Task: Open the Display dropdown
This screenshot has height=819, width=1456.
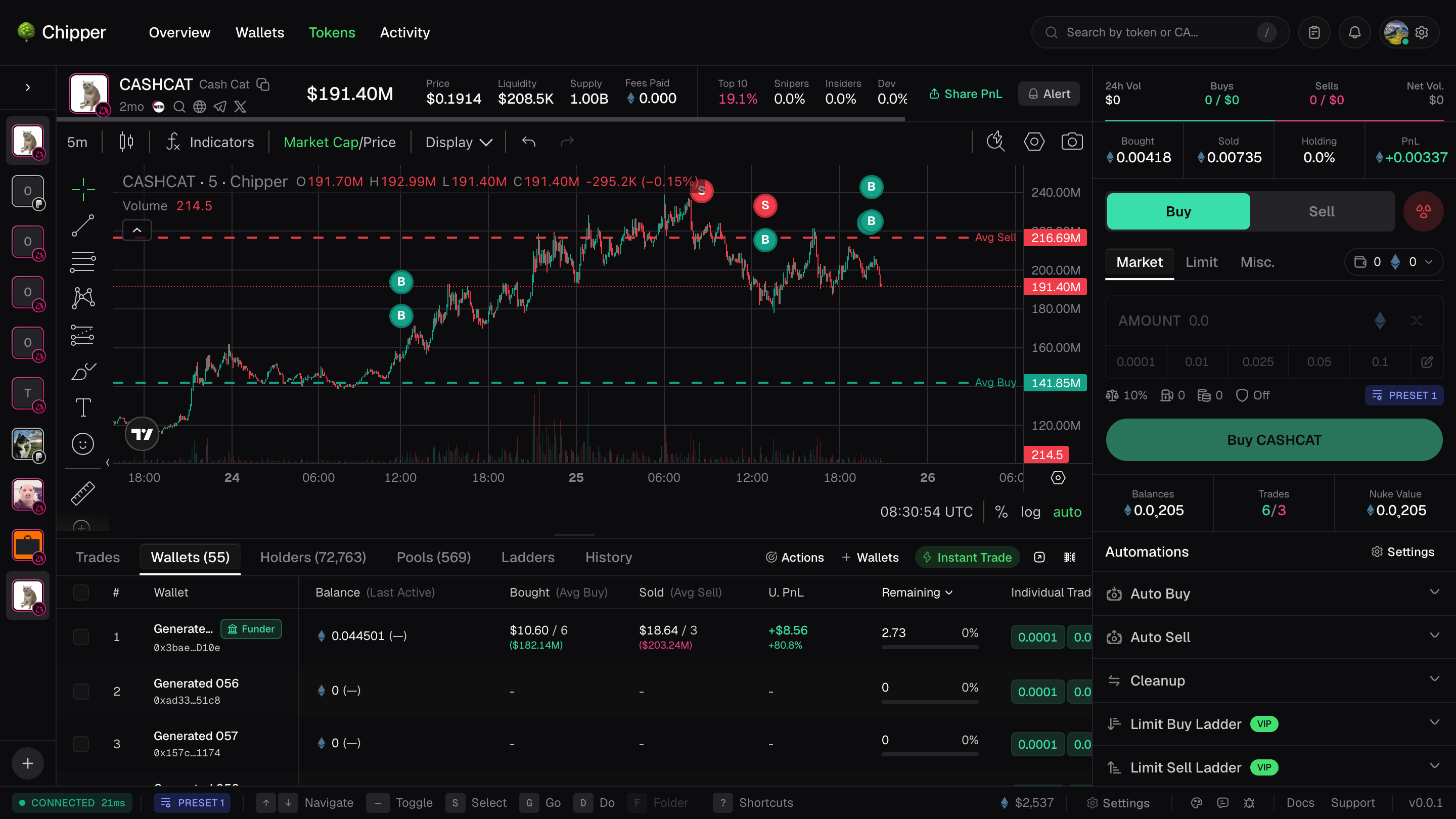Action: 459,142
